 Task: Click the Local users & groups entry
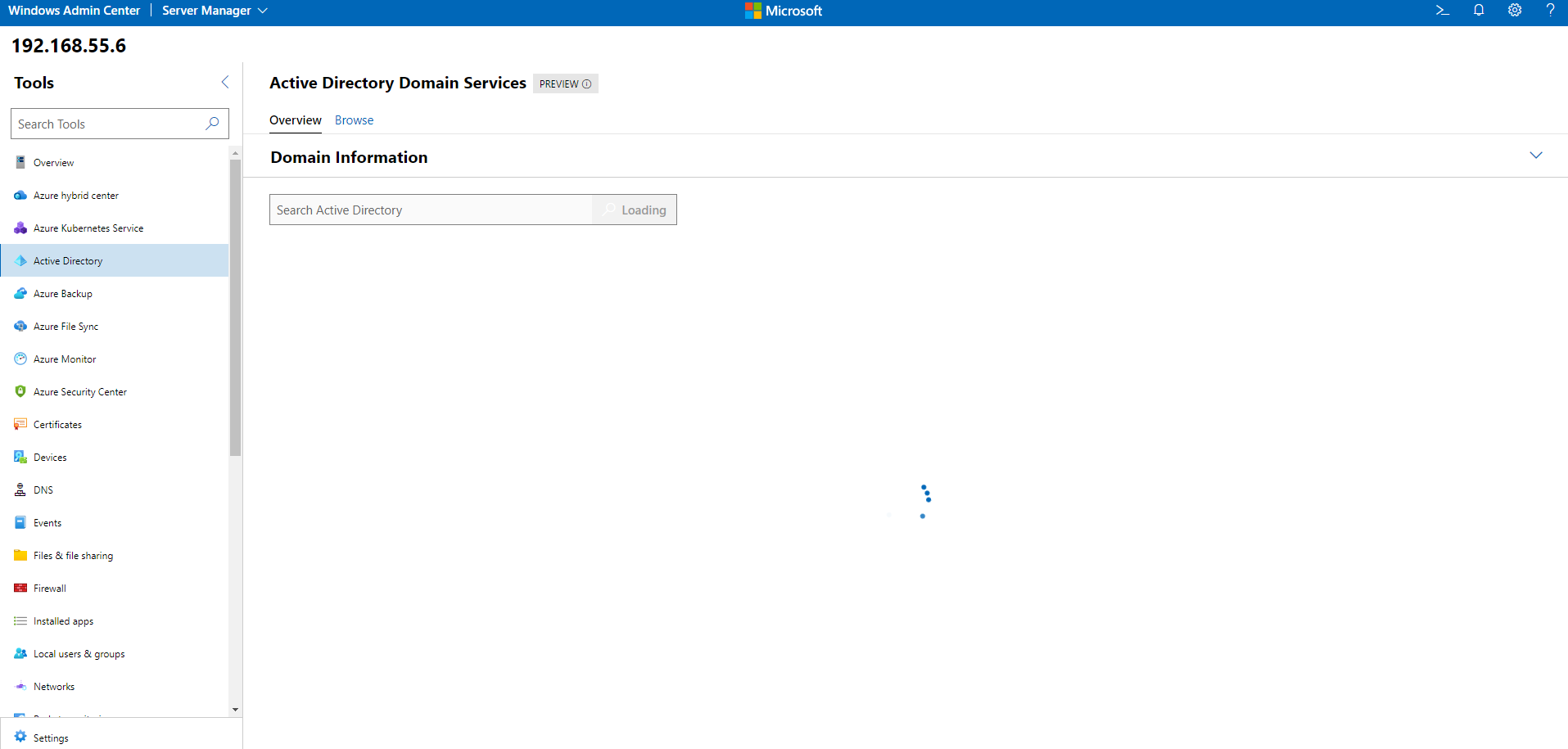79,653
